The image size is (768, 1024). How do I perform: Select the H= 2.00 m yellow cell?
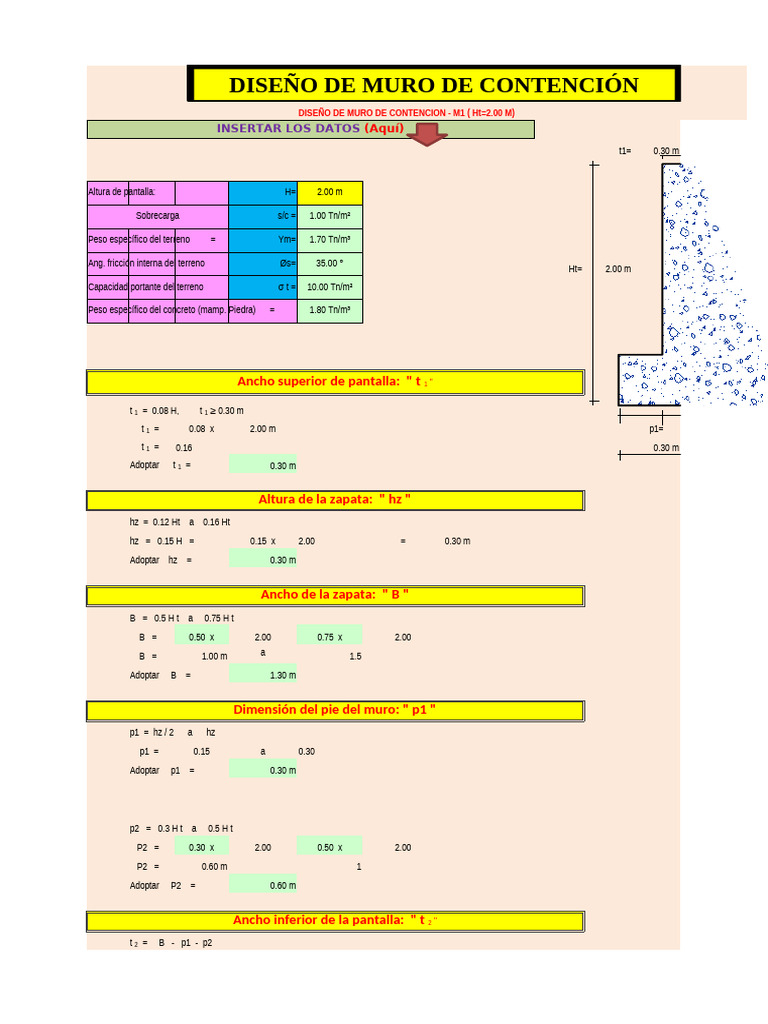[330, 192]
